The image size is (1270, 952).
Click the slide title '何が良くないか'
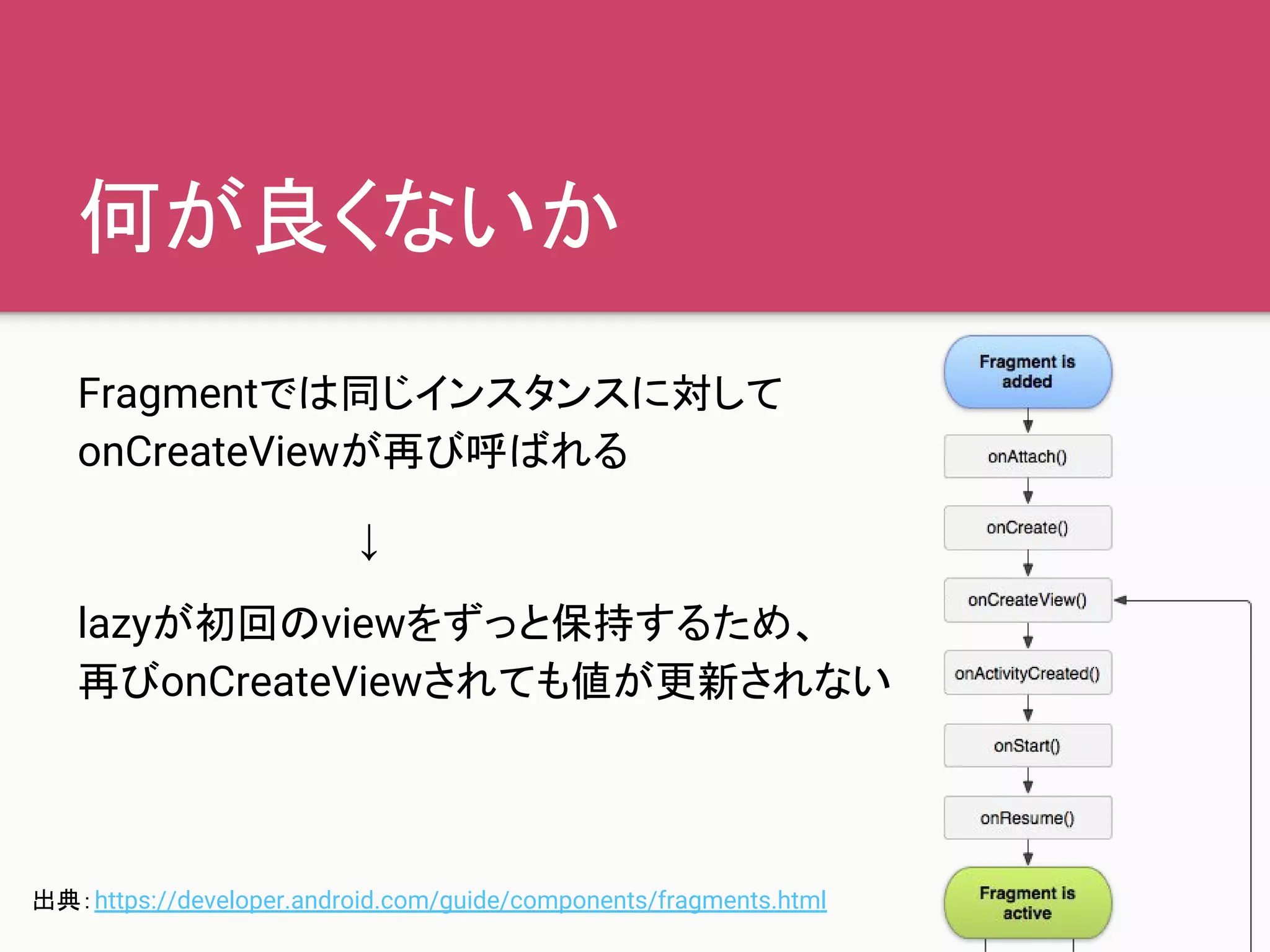(349, 215)
